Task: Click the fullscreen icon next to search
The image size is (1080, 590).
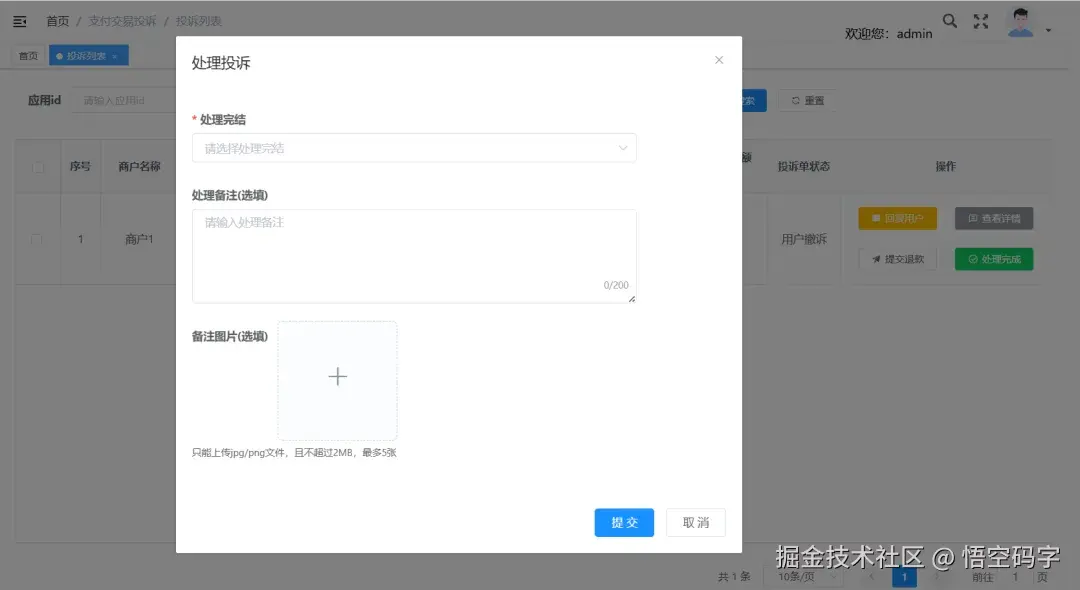Action: 981,20
